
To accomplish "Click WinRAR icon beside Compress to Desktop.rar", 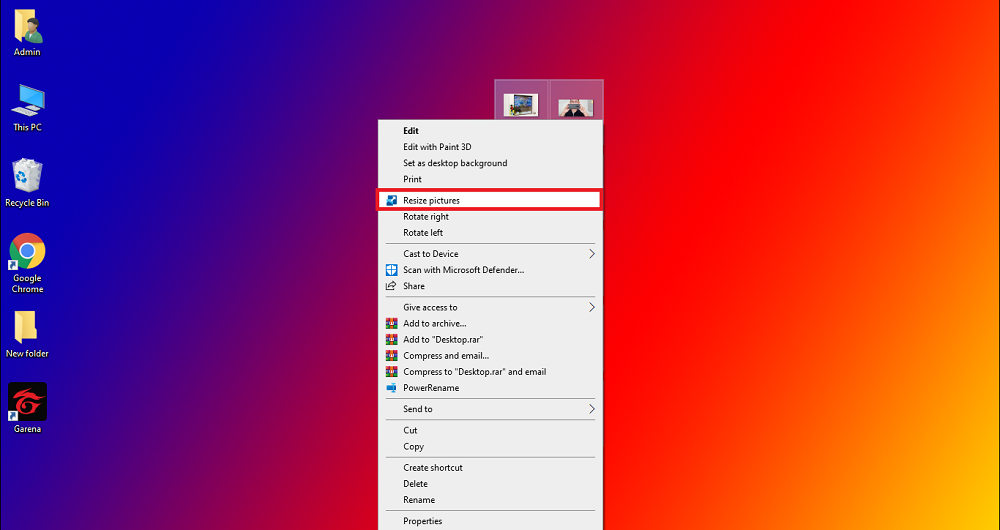I will coord(392,371).
